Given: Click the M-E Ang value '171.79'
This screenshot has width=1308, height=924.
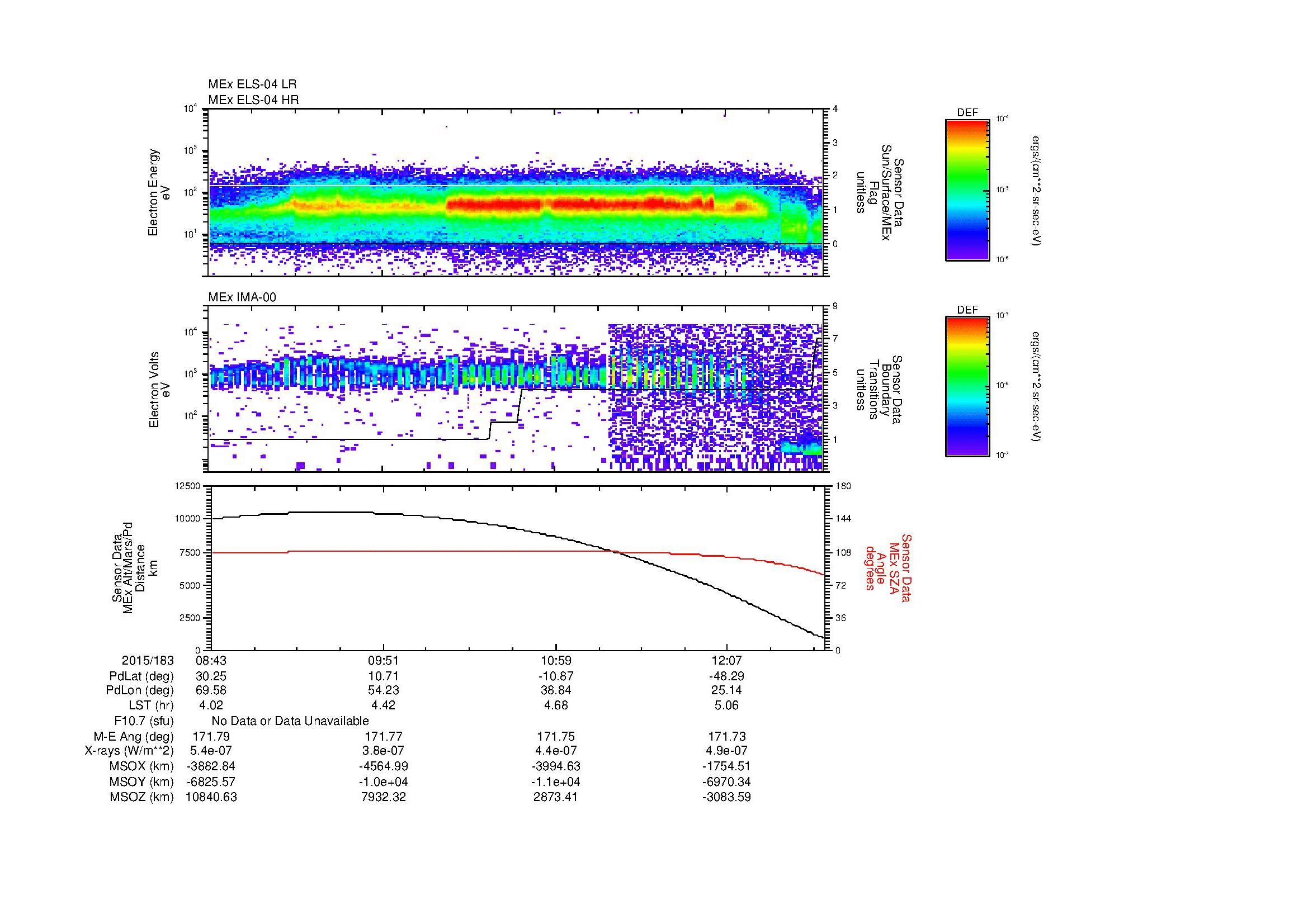Looking at the screenshot, I should [211, 737].
